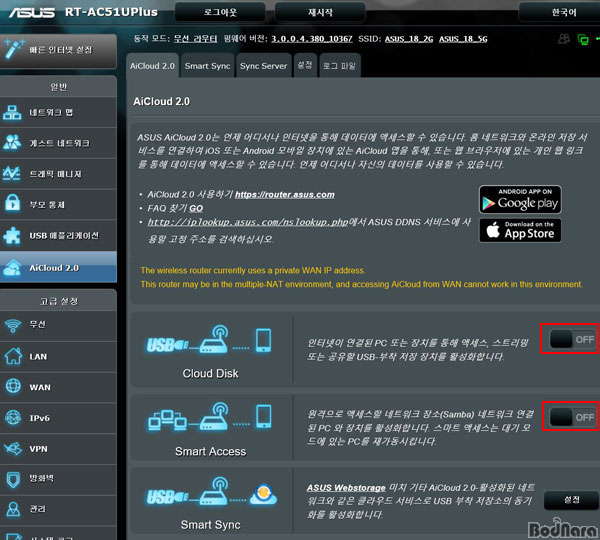Open 부모 통제 in the sidebar
The image size is (600, 540).
pos(58,204)
